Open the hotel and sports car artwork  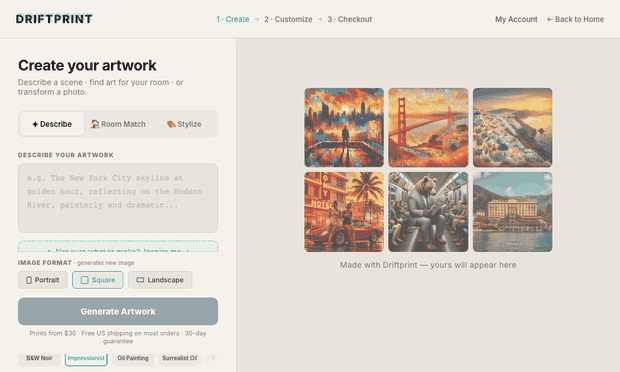pyautogui.click(x=344, y=212)
